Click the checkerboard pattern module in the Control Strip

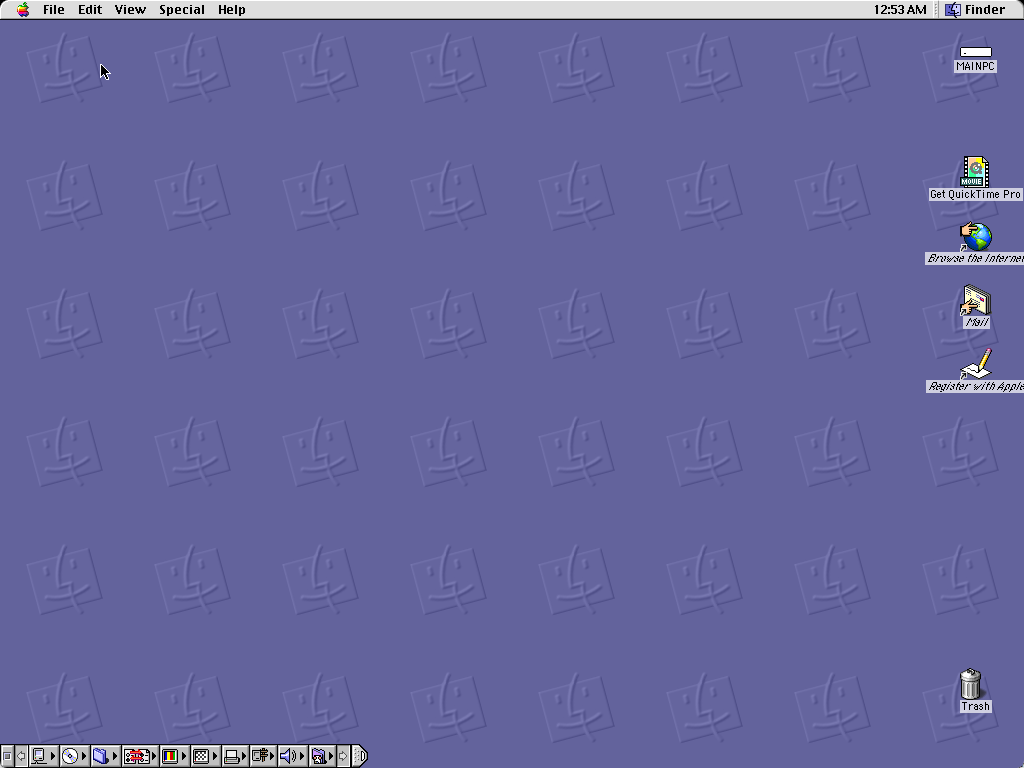[x=200, y=756]
